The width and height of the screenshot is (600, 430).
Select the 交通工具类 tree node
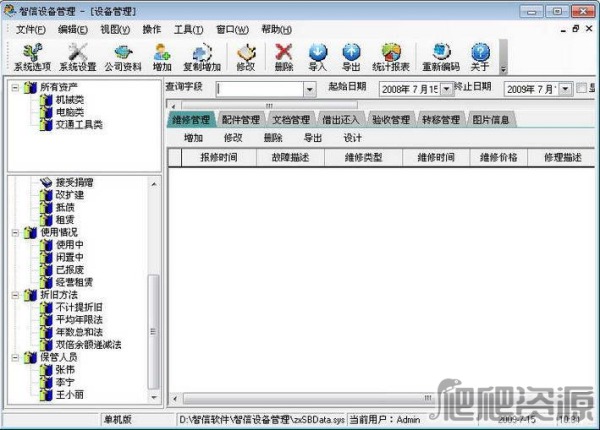(79, 124)
